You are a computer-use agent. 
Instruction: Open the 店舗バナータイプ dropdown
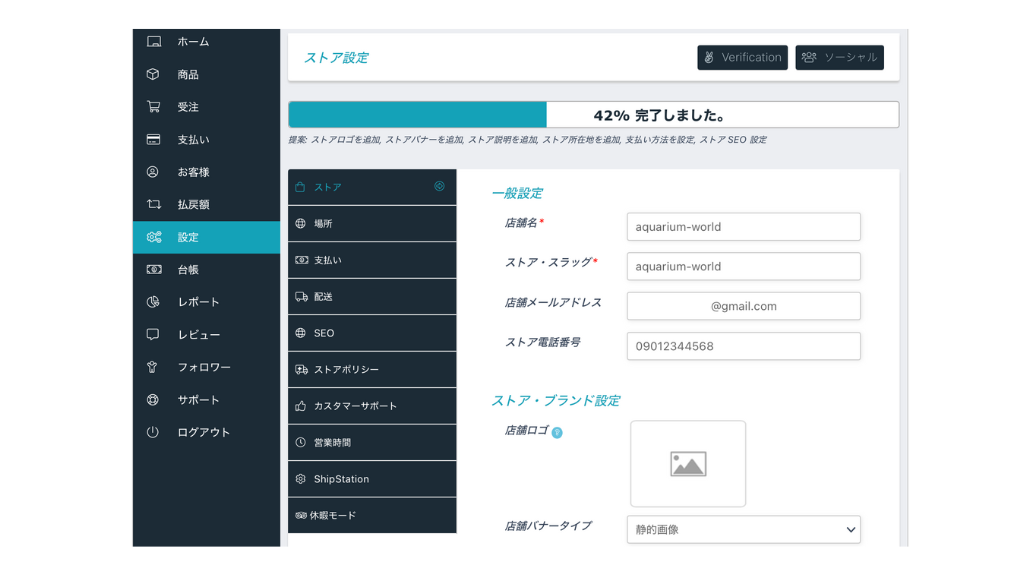(743, 529)
